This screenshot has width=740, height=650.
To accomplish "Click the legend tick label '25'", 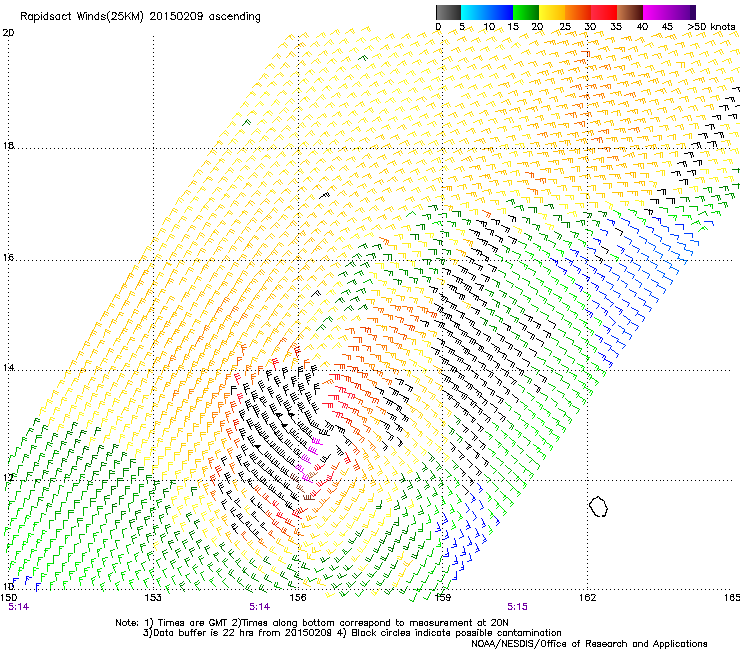I will 565,27.
